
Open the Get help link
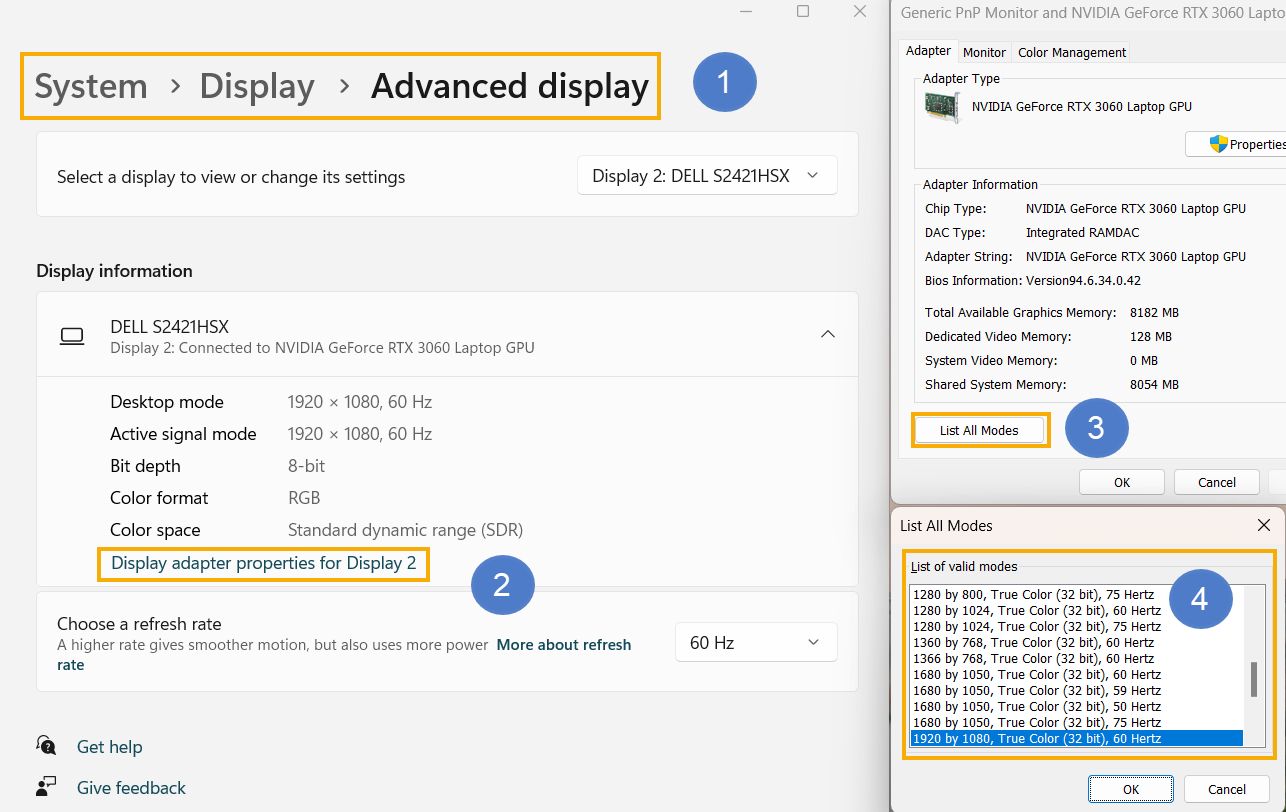click(109, 747)
